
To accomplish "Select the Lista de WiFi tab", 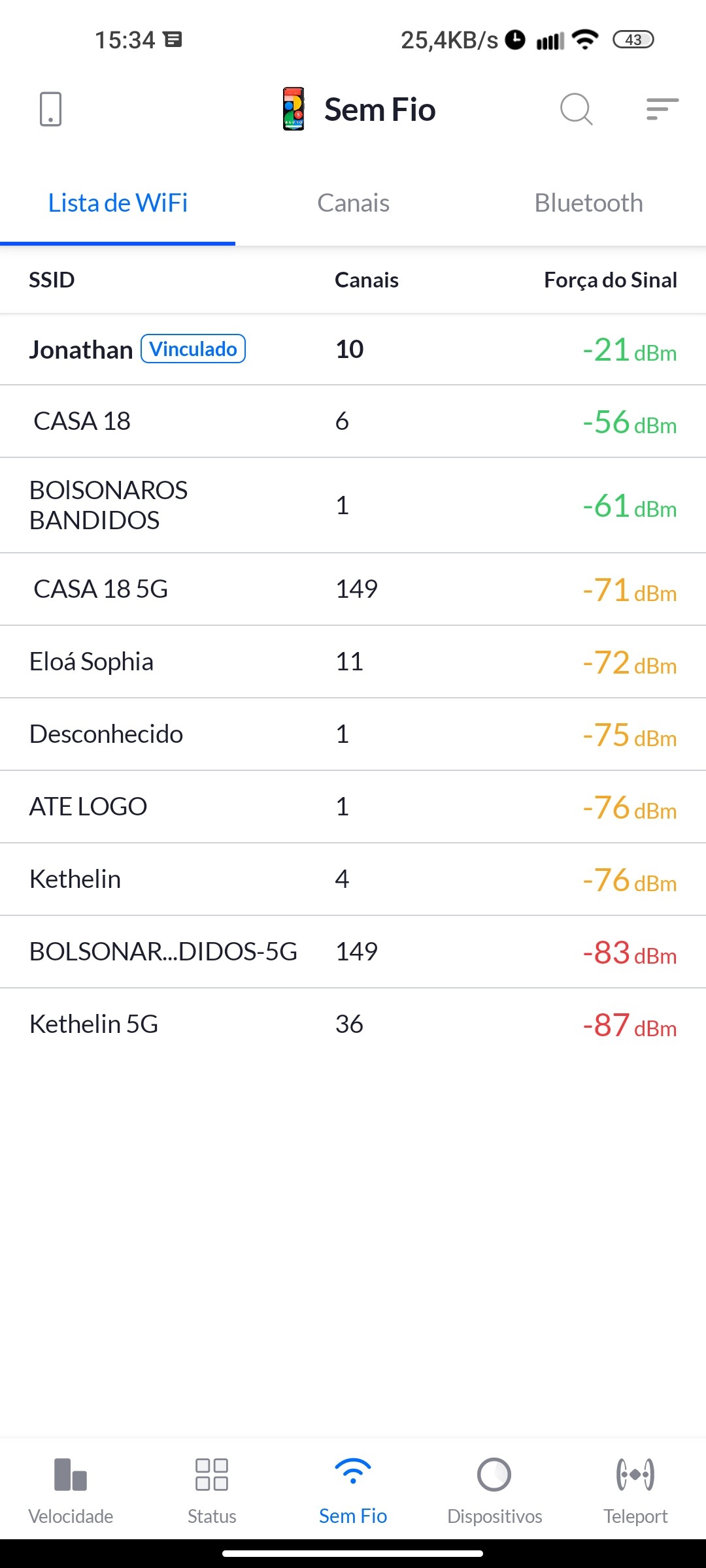I will 118,203.
